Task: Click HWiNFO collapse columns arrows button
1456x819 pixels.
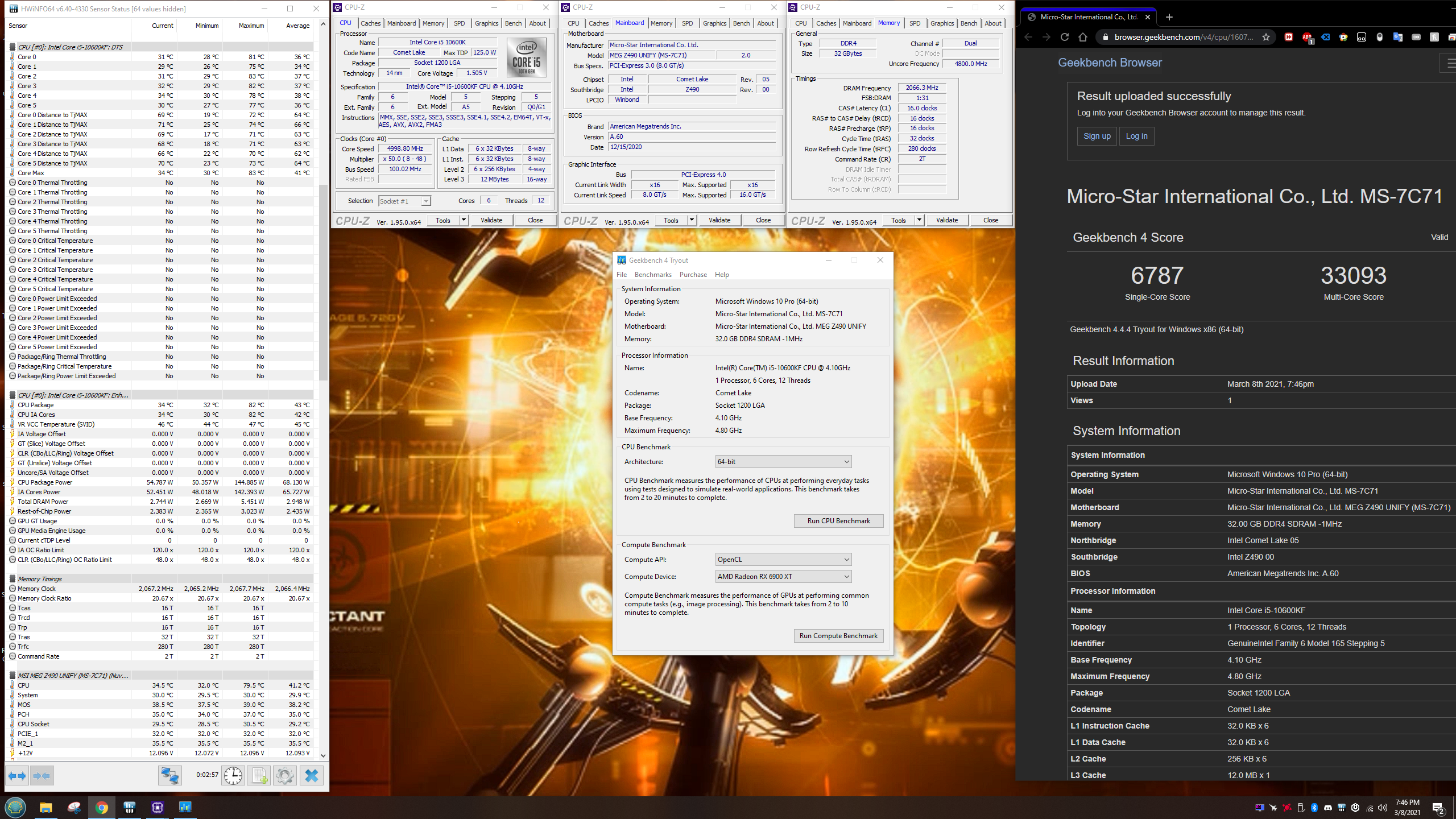Action: pos(42,776)
